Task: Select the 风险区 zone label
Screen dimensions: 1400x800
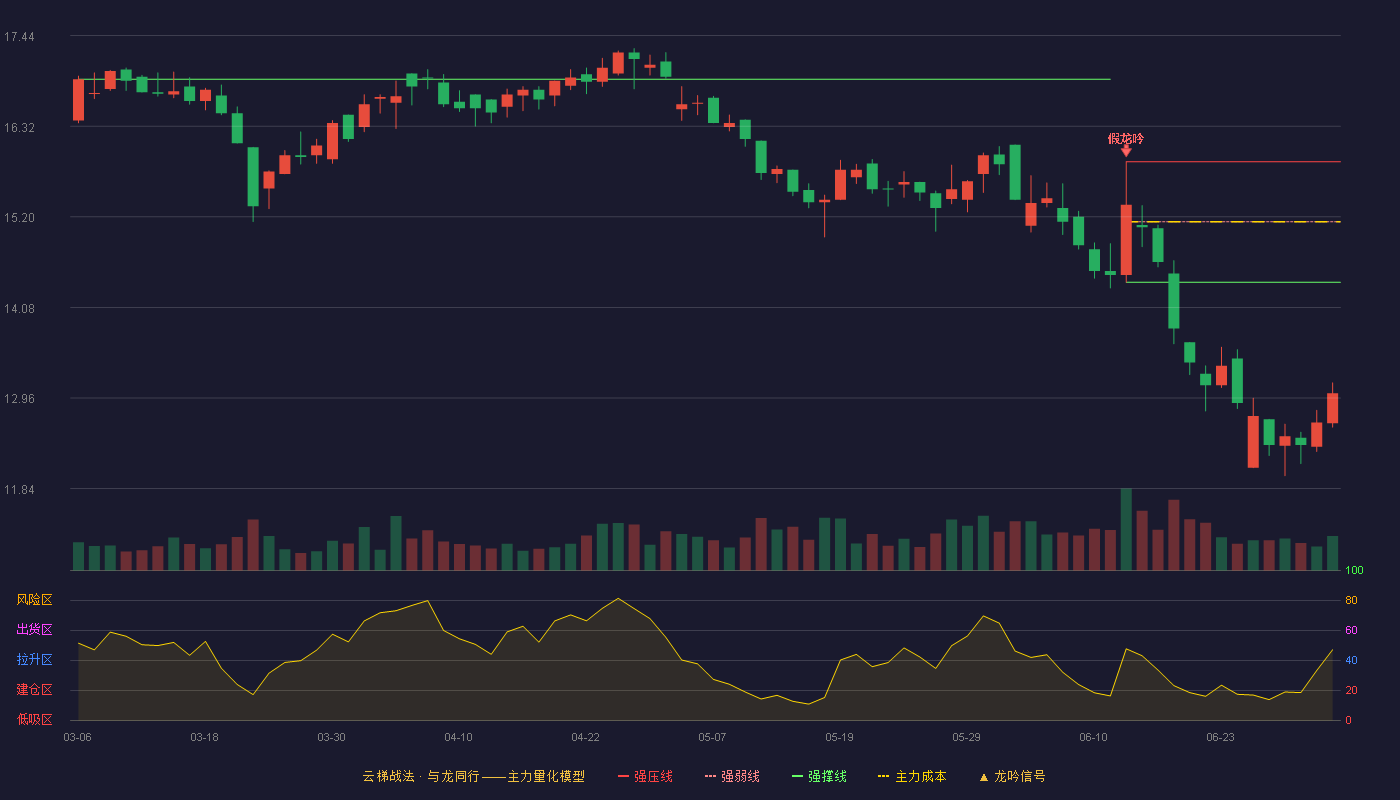Action: coord(34,600)
